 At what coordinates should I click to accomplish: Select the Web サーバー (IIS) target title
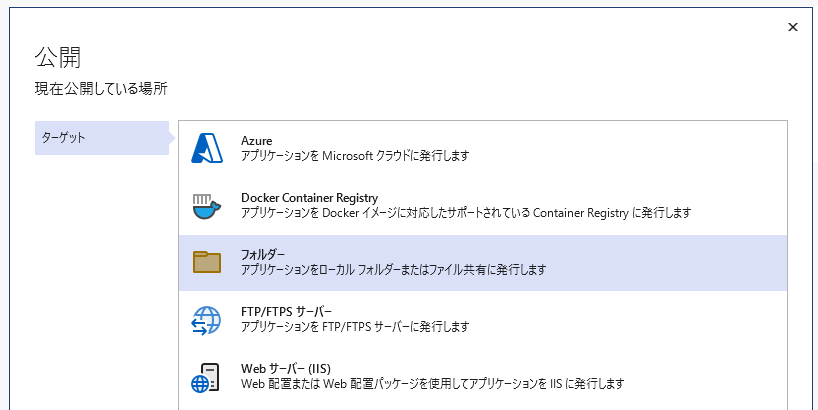pyautogui.click(x=285, y=369)
